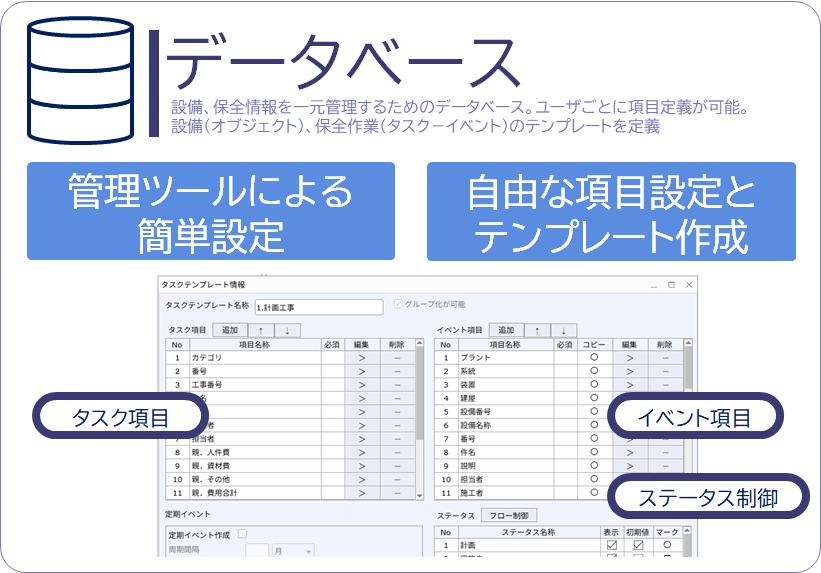Click the up arrow for タスク項目
The height and width of the screenshot is (573, 821).
click(261, 330)
